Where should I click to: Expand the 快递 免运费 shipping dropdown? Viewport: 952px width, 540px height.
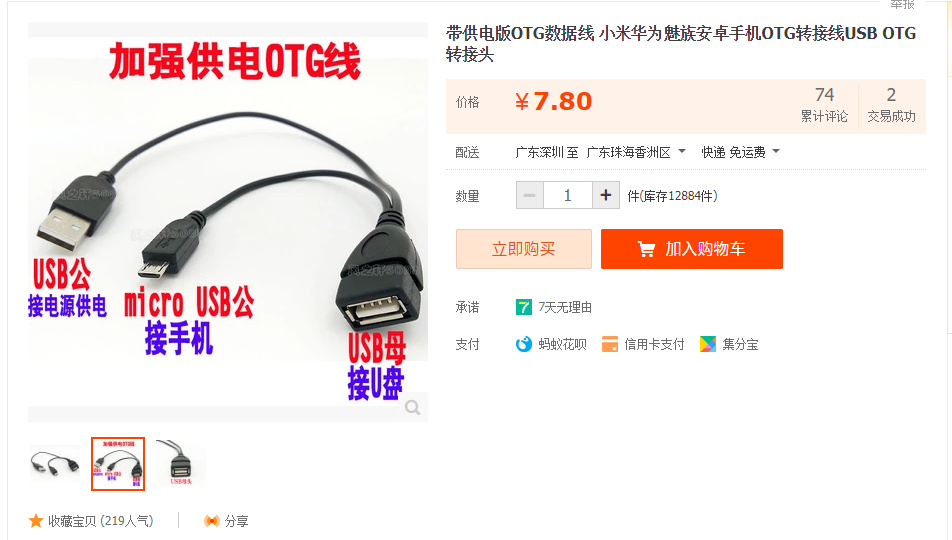coord(740,152)
